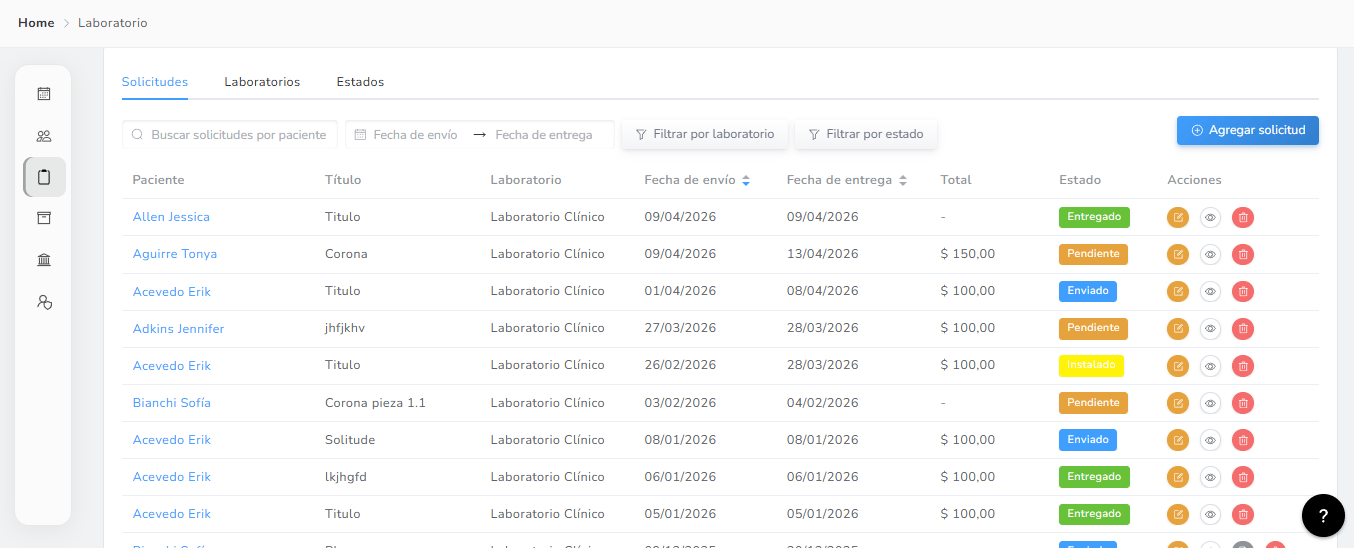Switch to Solicitudes tab
This screenshot has height=548, width=1354.
[x=155, y=82]
